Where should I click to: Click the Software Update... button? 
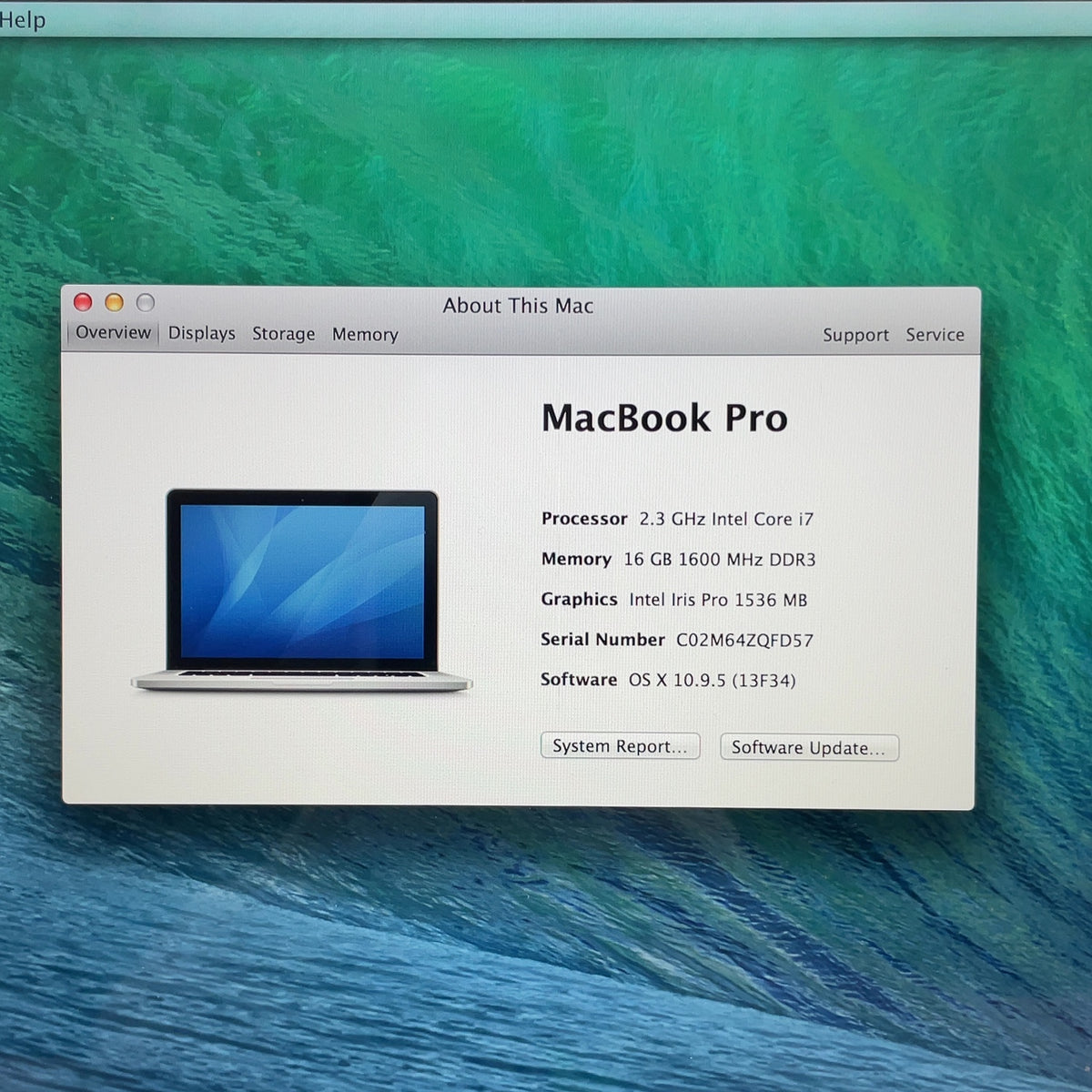coord(809,748)
